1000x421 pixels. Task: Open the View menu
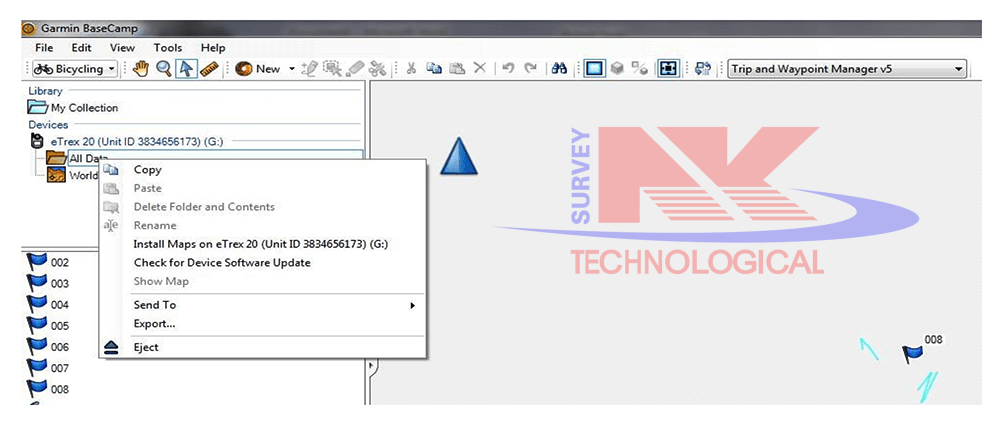122,48
